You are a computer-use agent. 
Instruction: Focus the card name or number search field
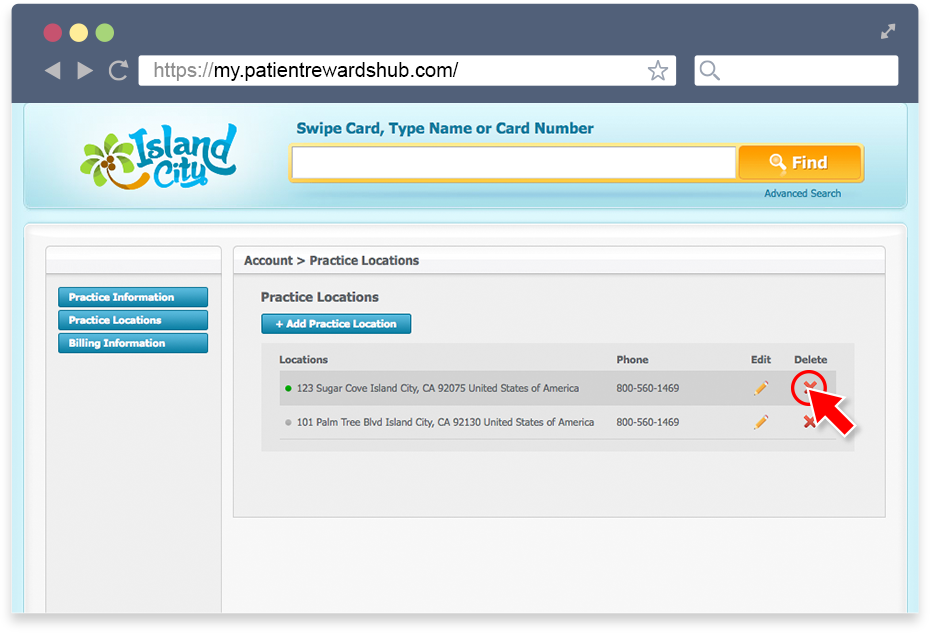click(514, 163)
